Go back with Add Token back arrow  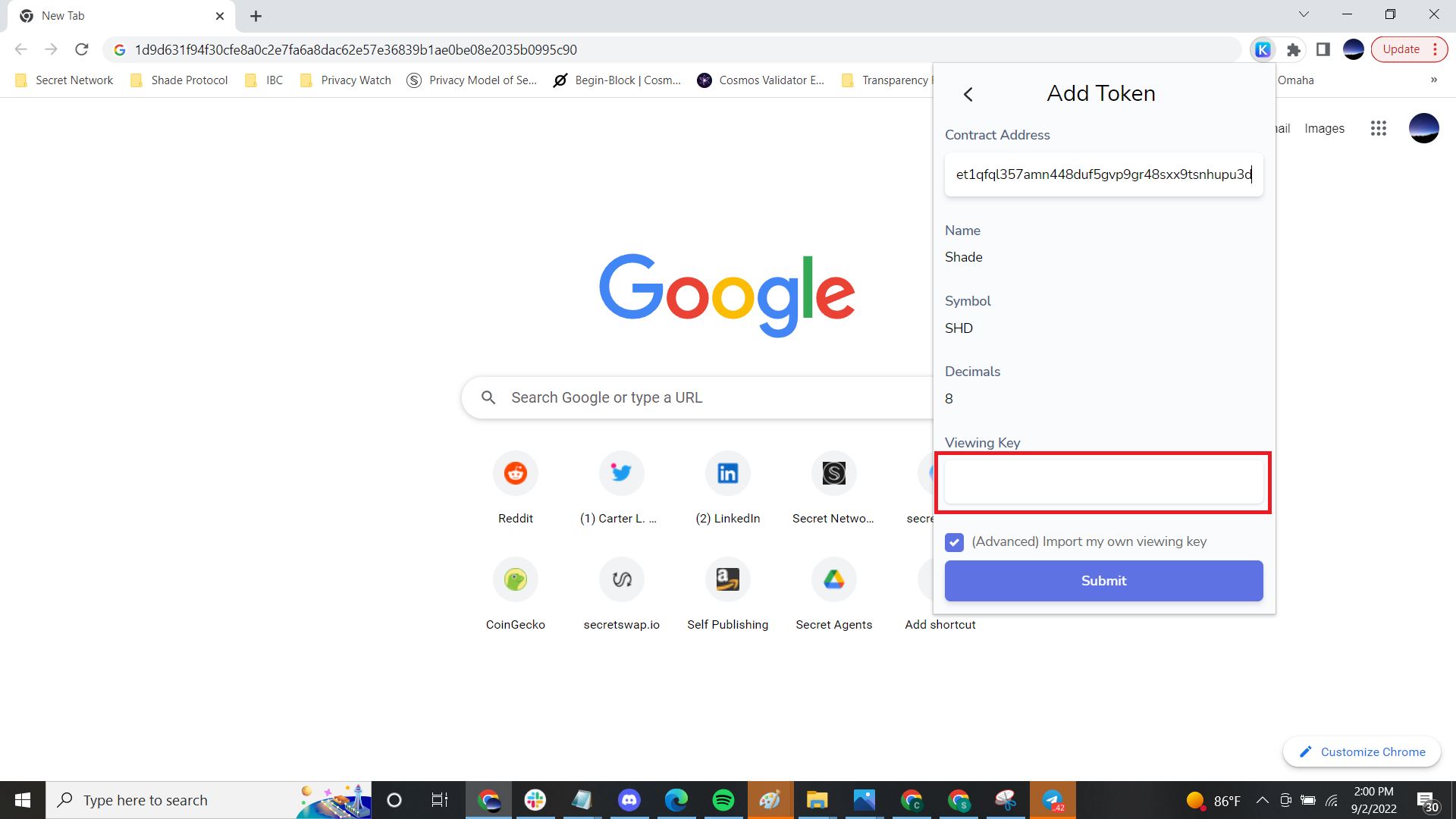[968, 94]
